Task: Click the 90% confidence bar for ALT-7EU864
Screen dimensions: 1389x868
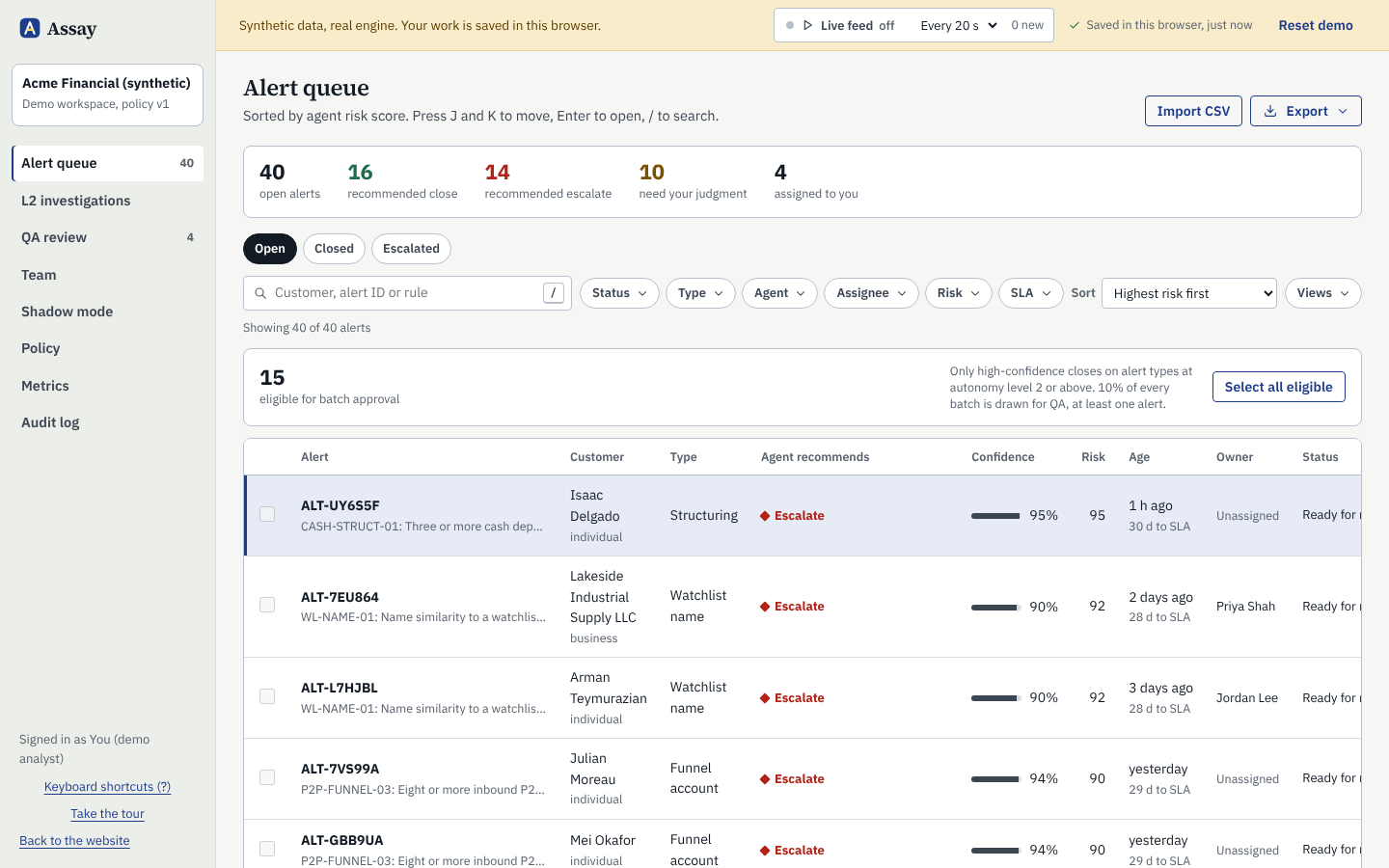Action: (x=995, y=608)
